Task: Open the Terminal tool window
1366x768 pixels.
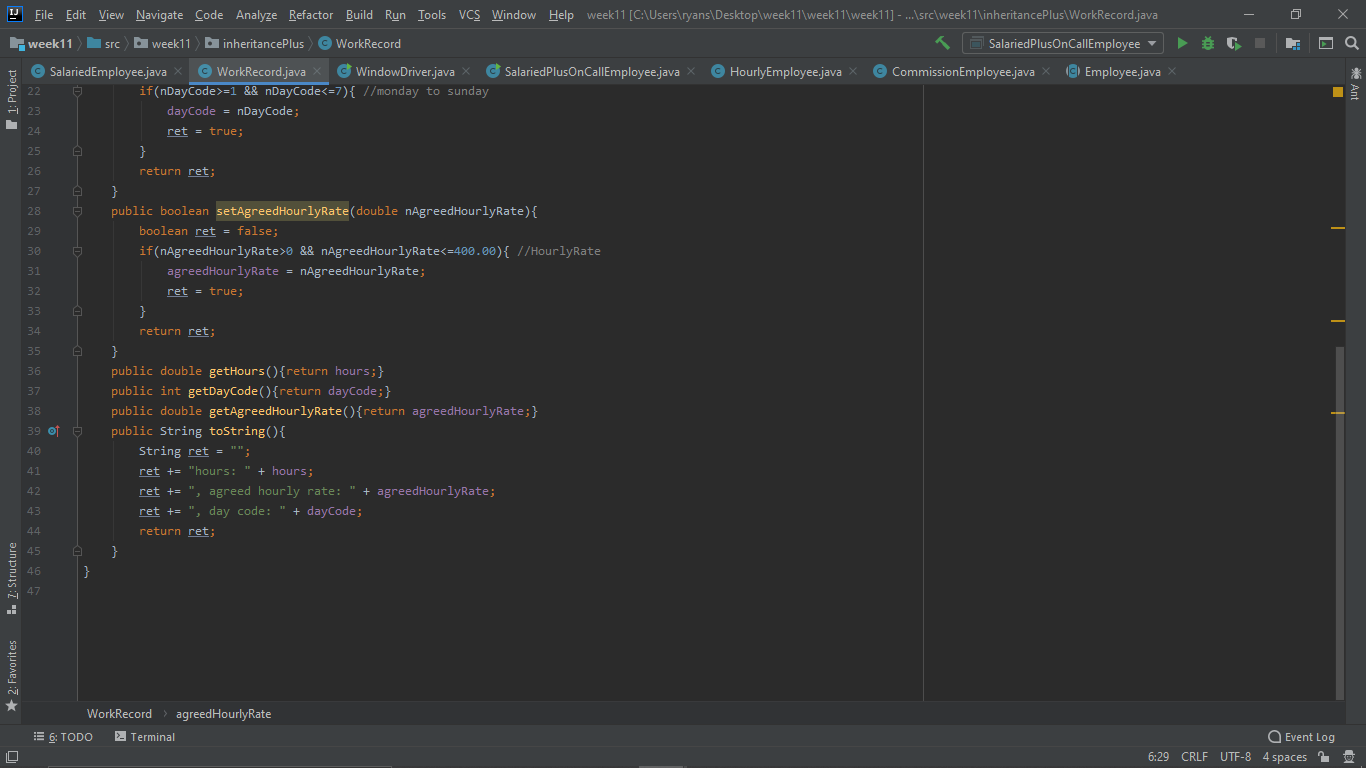Action: click(144, 736)
